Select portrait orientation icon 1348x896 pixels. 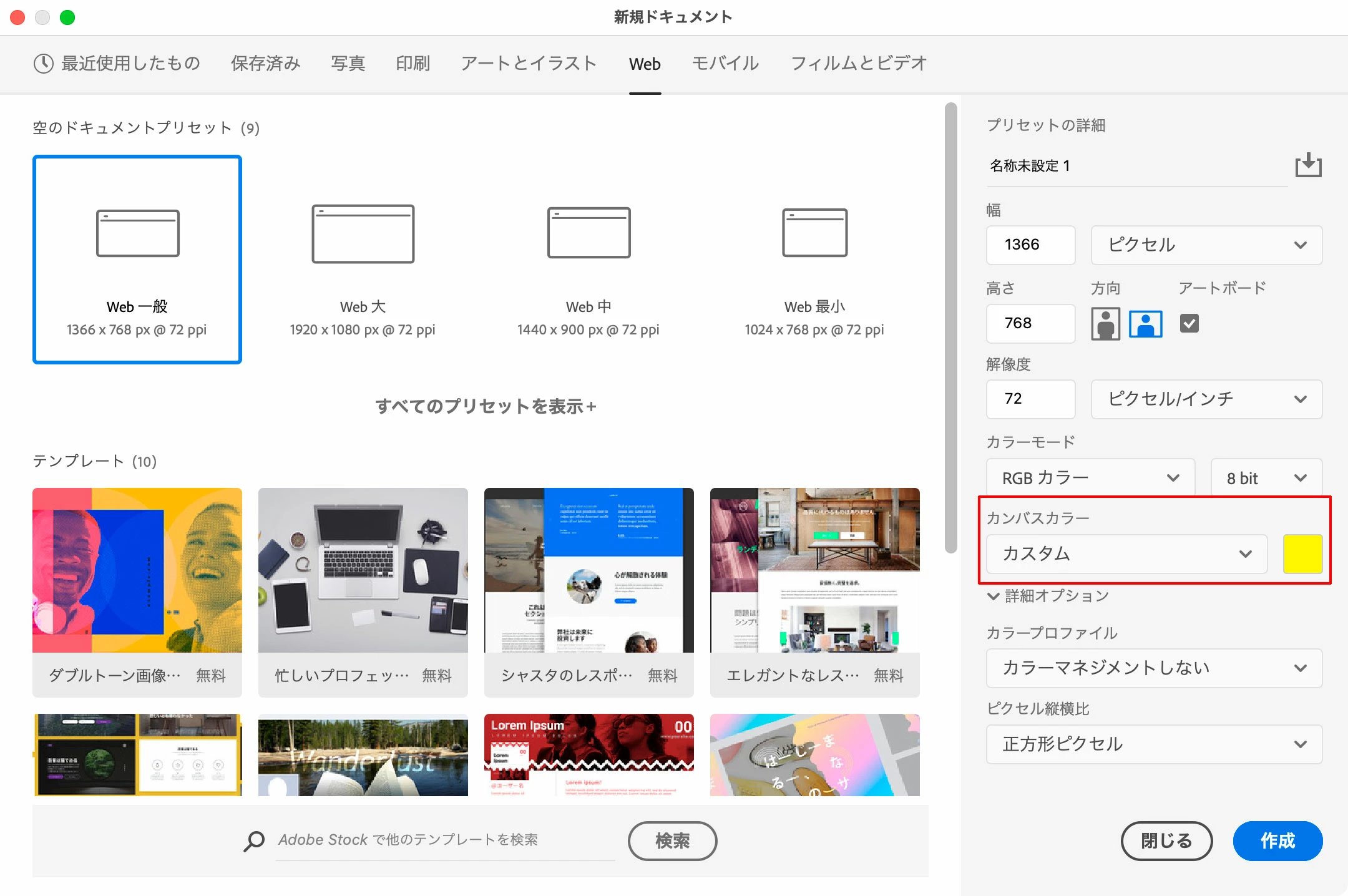pos(1105,323)
